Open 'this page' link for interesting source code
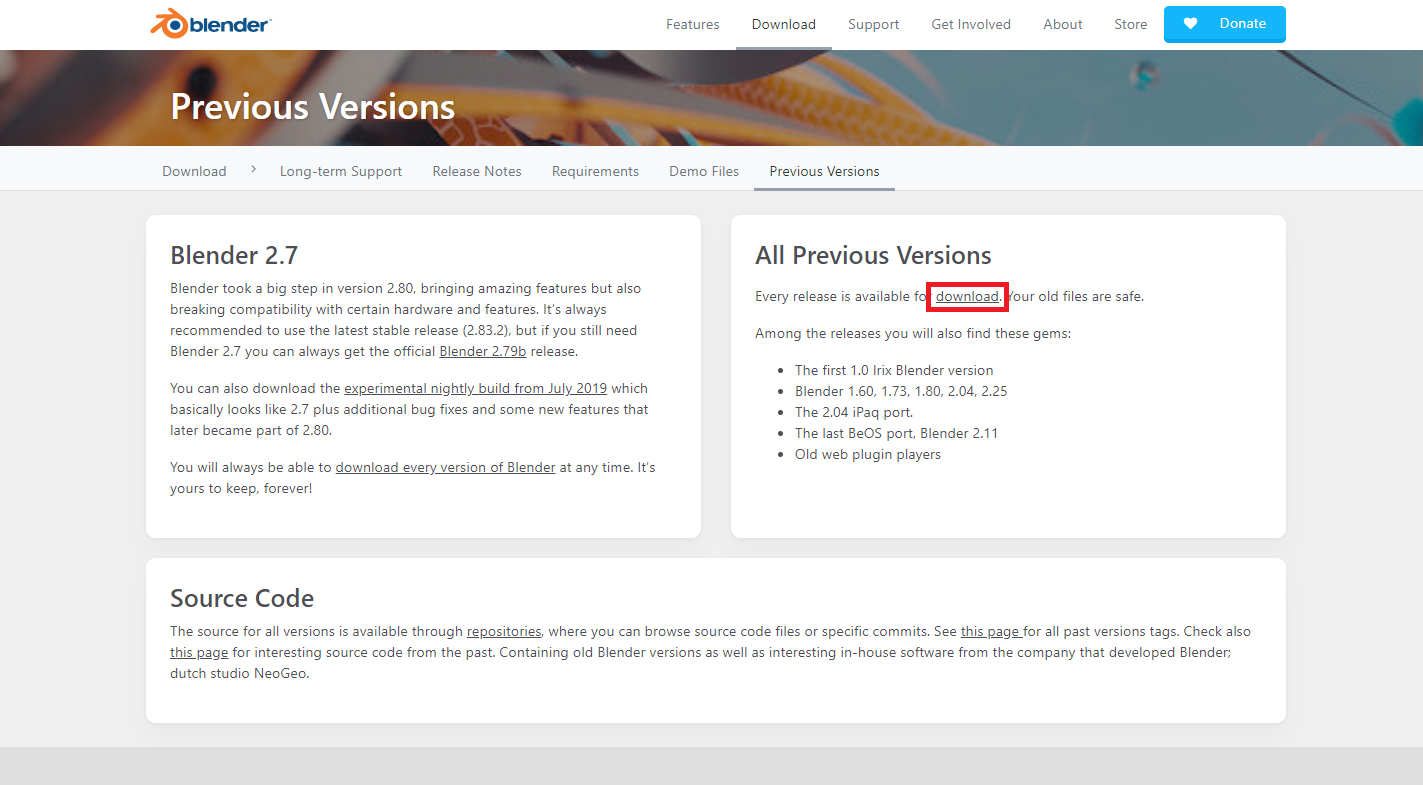 (x=199, y=652)
